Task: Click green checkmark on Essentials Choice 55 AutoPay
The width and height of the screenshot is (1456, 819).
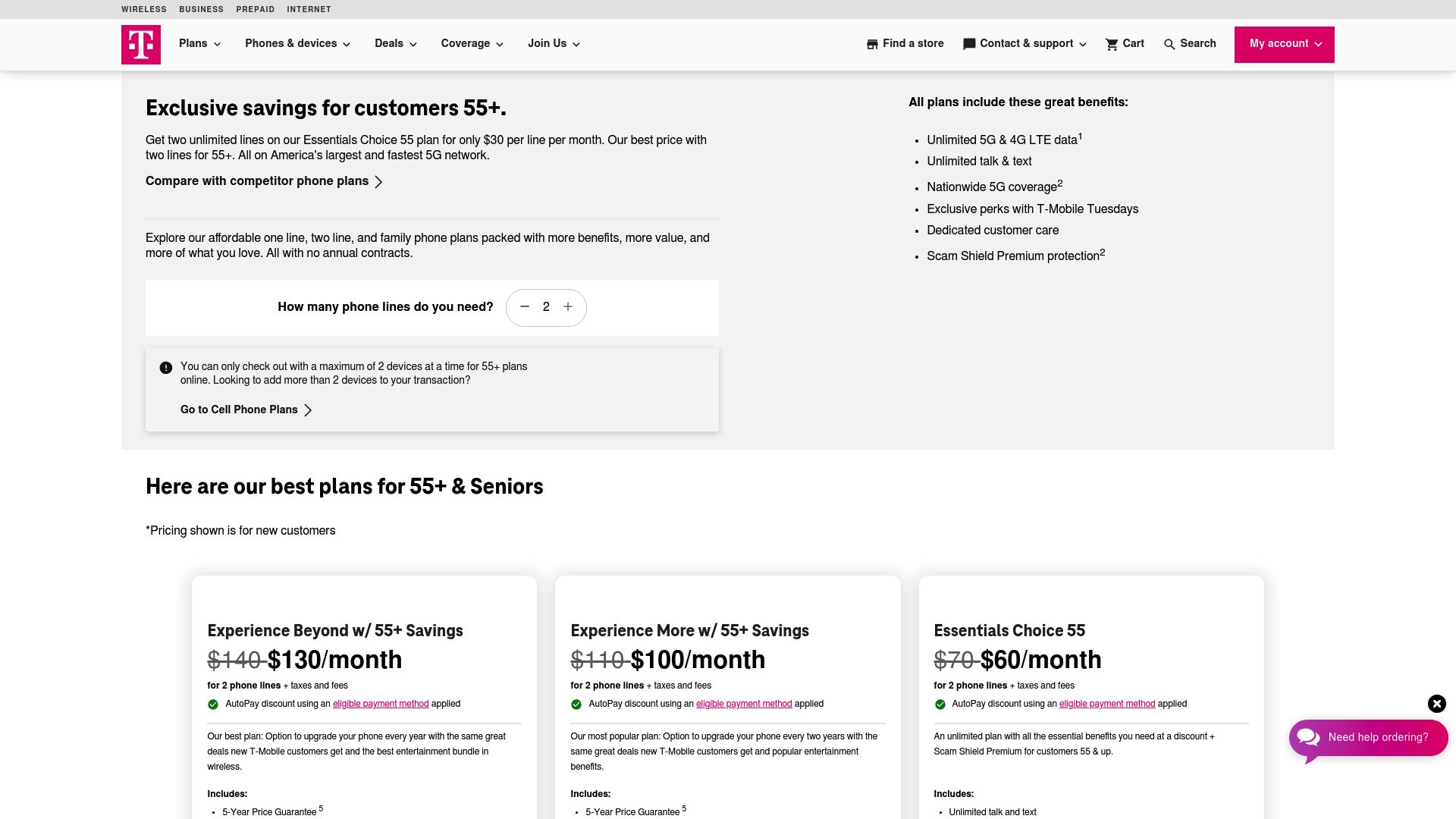Action: point(940,704)
